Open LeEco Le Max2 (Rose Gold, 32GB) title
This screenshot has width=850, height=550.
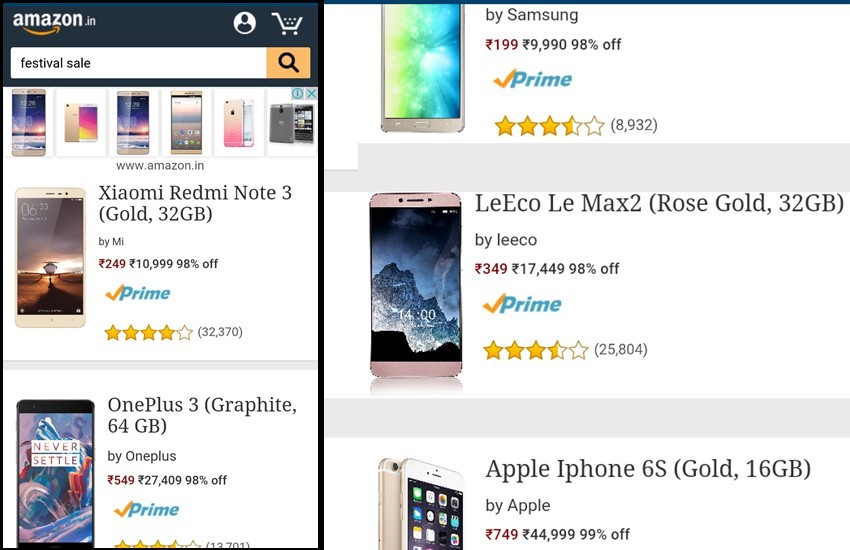(x=659, y=204)
